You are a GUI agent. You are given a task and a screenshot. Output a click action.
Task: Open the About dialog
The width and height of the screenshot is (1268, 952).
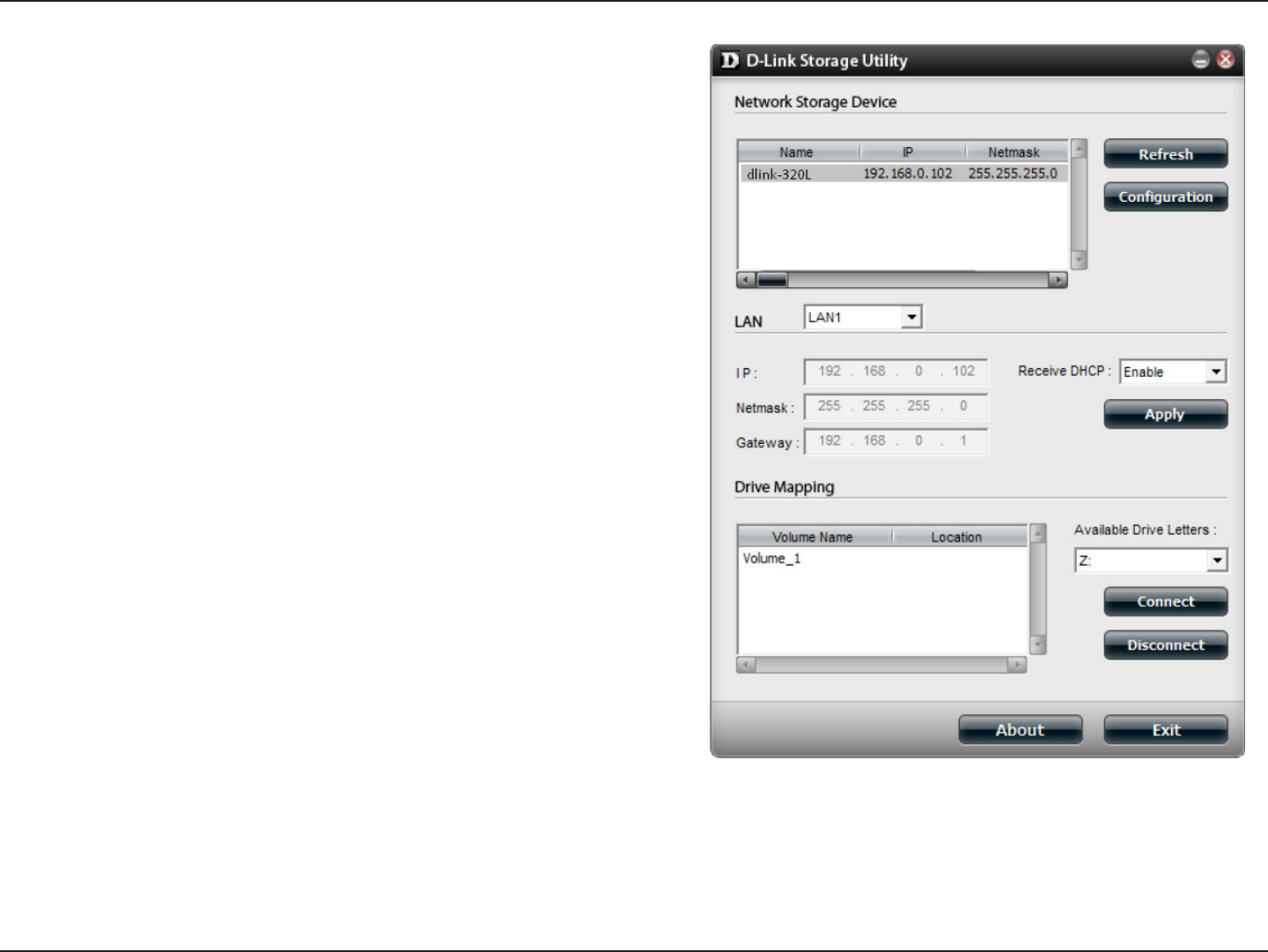click(1021, 730)
